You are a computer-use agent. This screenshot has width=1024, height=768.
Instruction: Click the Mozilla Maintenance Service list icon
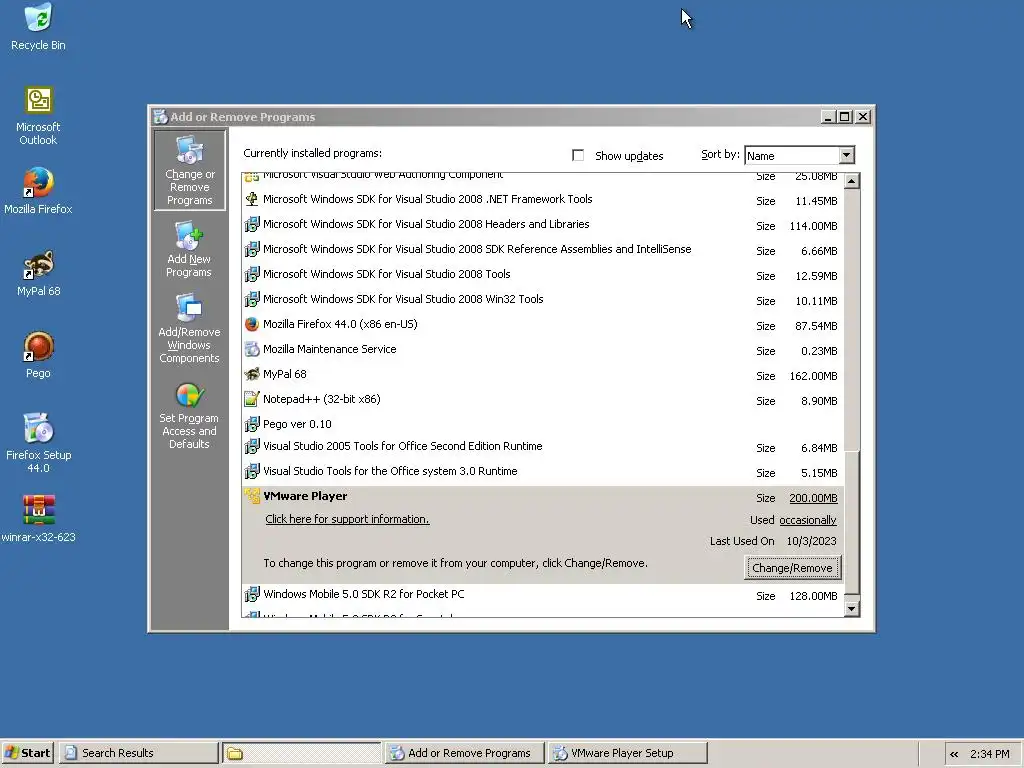click(251, 349)
